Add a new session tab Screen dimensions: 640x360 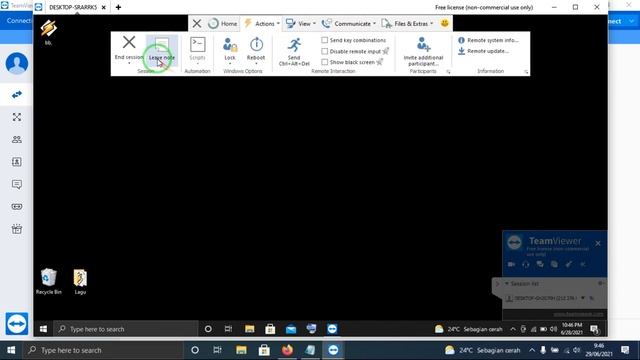(x=118, y=7)
